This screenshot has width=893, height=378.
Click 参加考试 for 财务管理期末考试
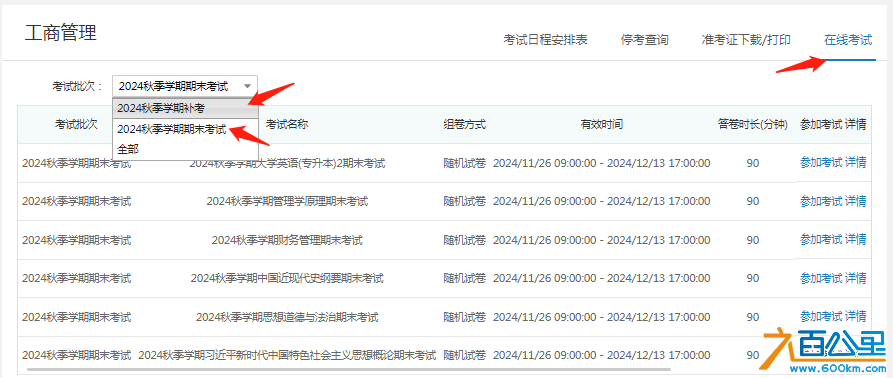(821, 239)
